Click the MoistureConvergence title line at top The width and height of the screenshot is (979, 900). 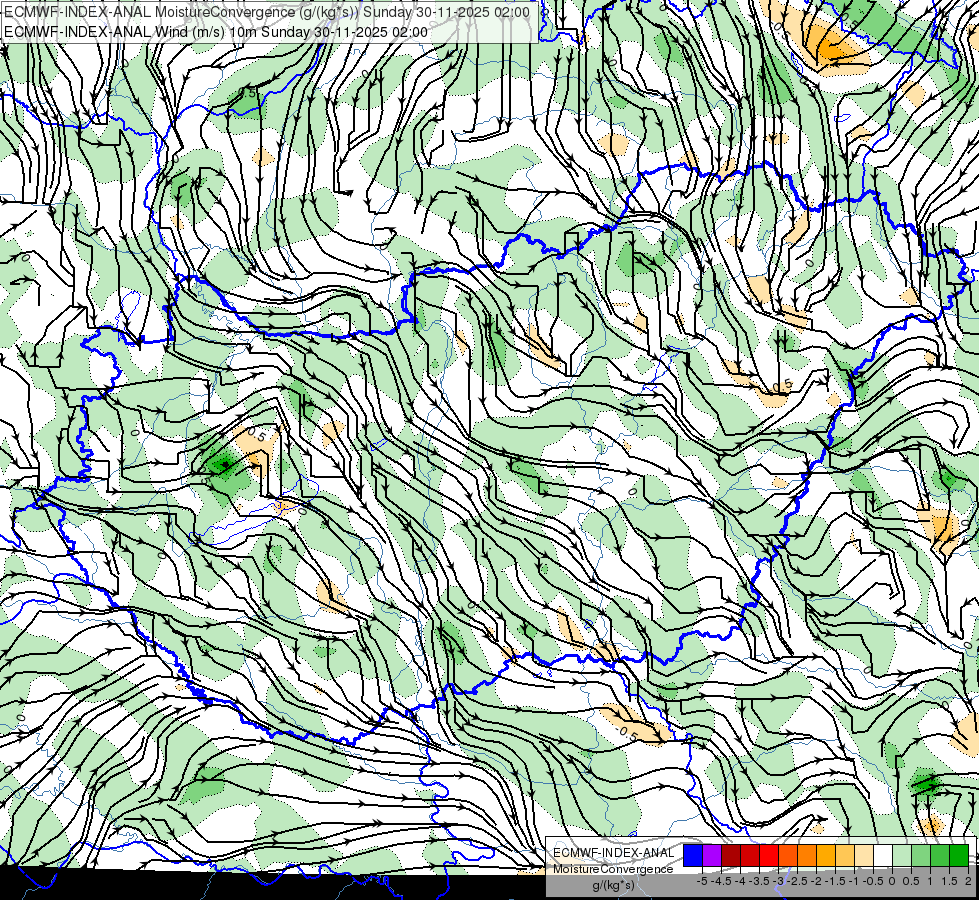[x=267, y=12]
